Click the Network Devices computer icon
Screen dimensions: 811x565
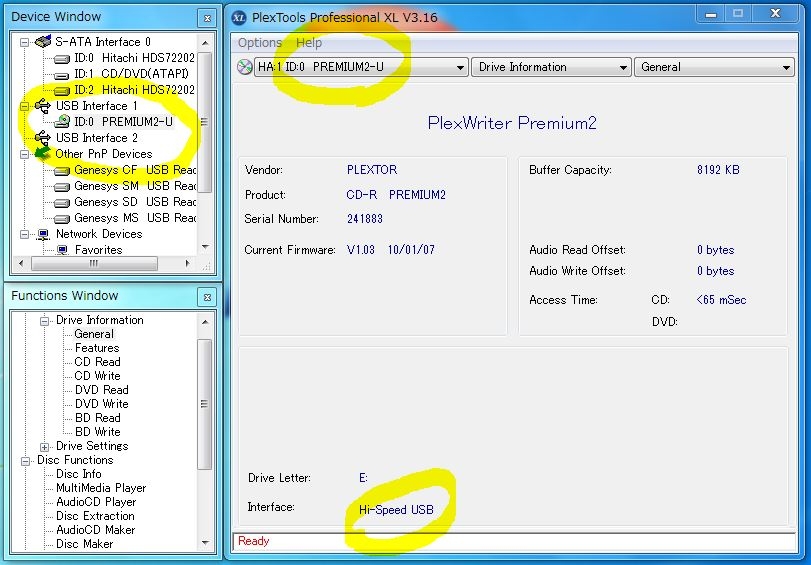pyautogui.click(x=43, y=234)
